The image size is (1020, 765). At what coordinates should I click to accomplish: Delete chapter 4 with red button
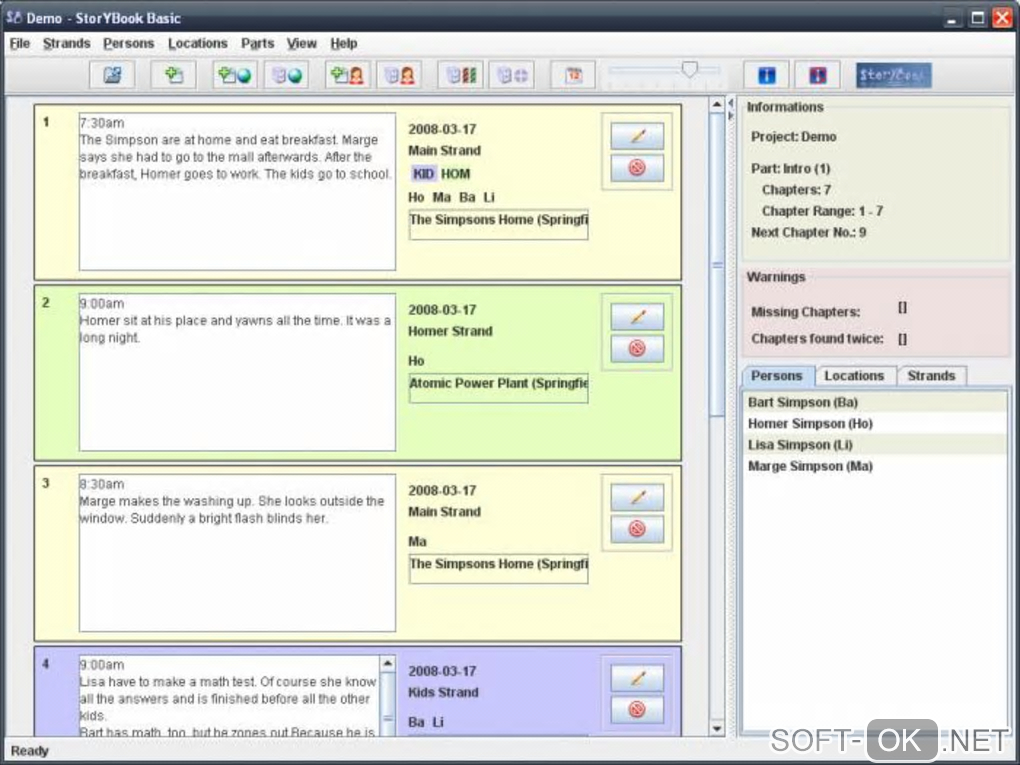(x=638, y=709)
